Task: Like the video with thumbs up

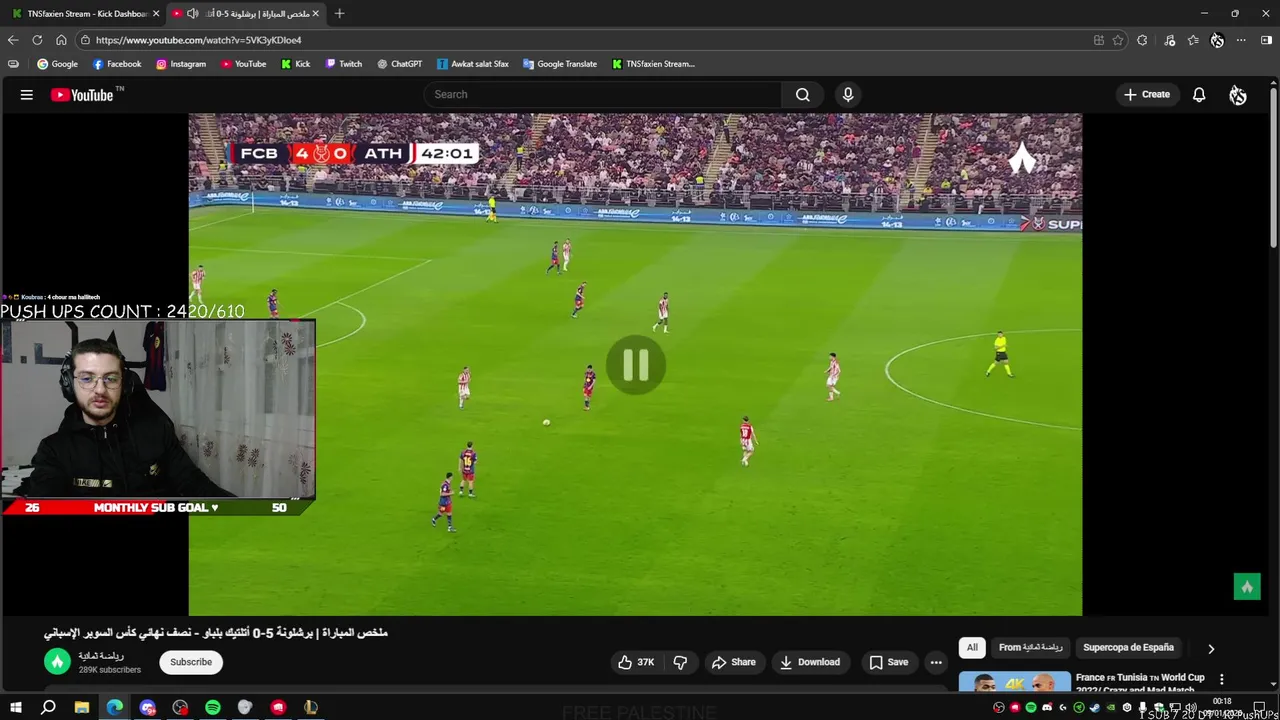Action: pyautogui.click(x=636, y=662)
